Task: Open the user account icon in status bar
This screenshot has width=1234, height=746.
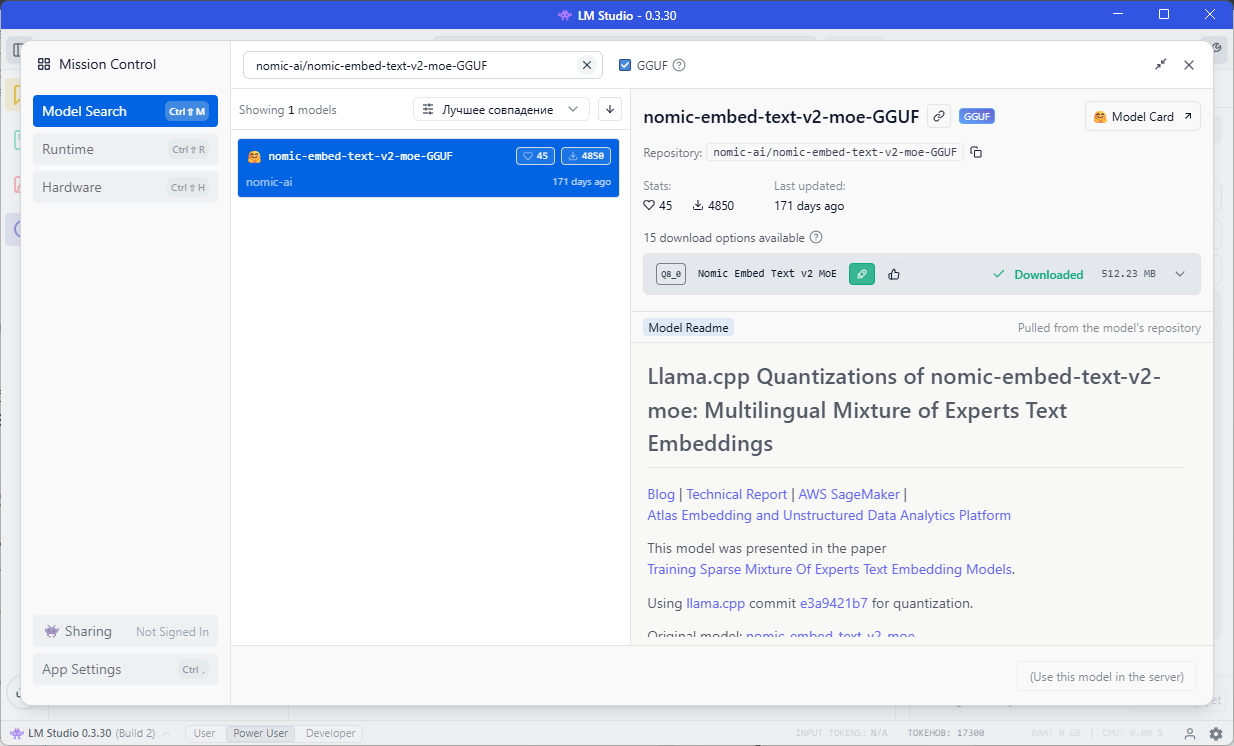Action: [1190, 733]
